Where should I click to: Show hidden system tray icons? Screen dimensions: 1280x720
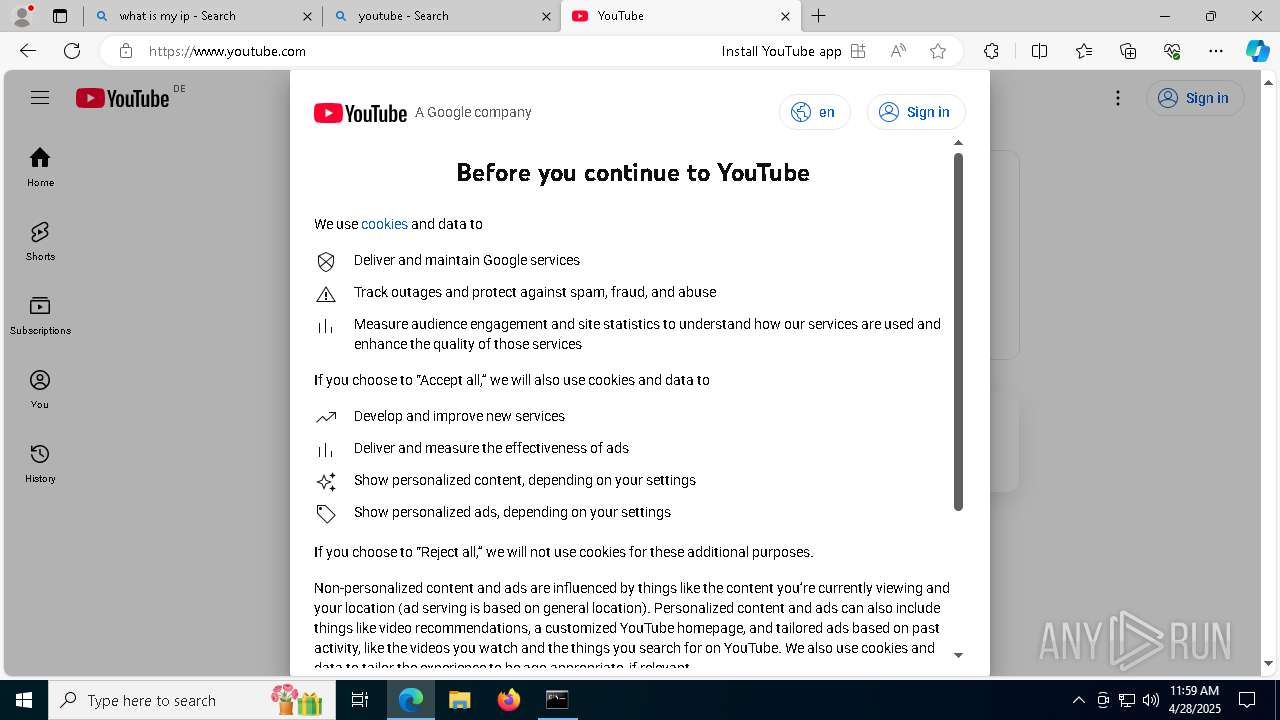click(1079, 700)
